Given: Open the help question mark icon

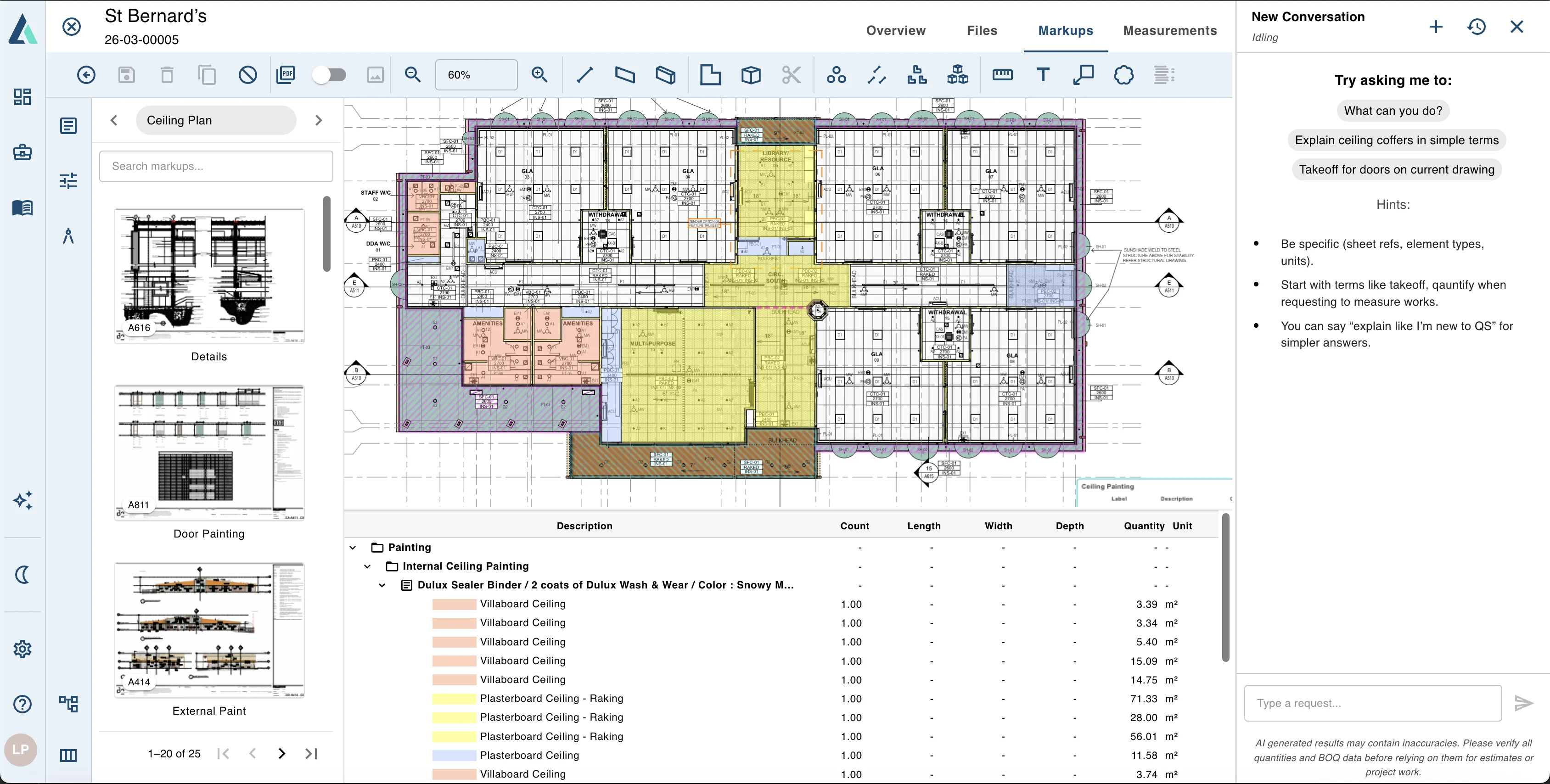Looking at the screenshot, I should [22, 704].
